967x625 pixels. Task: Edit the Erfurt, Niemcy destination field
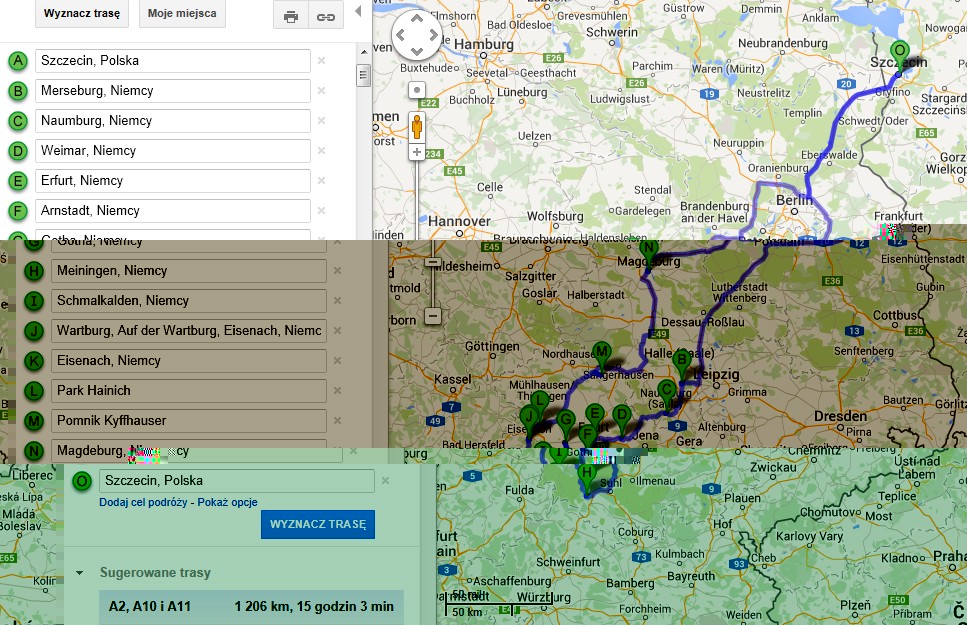[172, 181]
